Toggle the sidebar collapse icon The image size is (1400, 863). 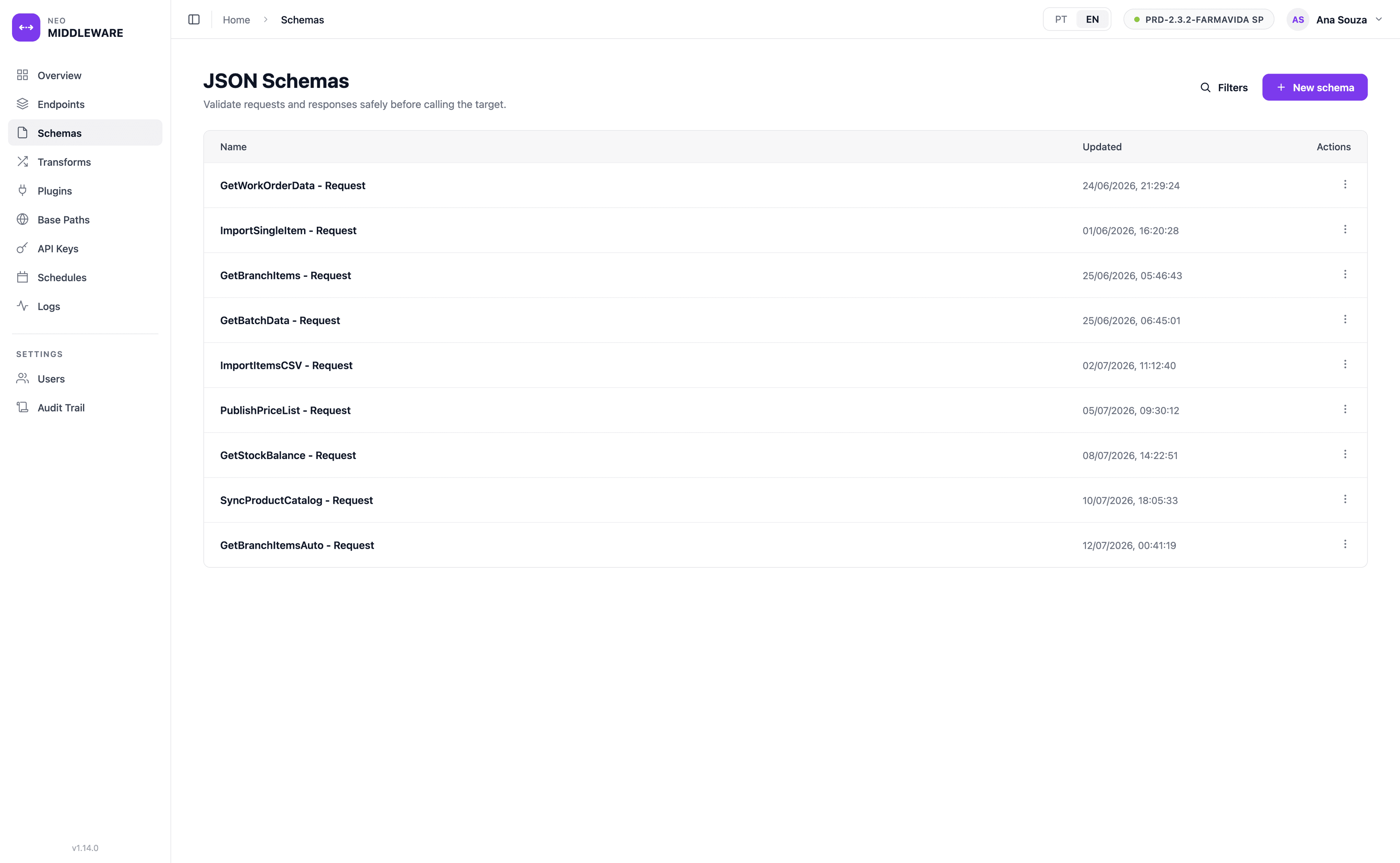click(x=194, y=19)
